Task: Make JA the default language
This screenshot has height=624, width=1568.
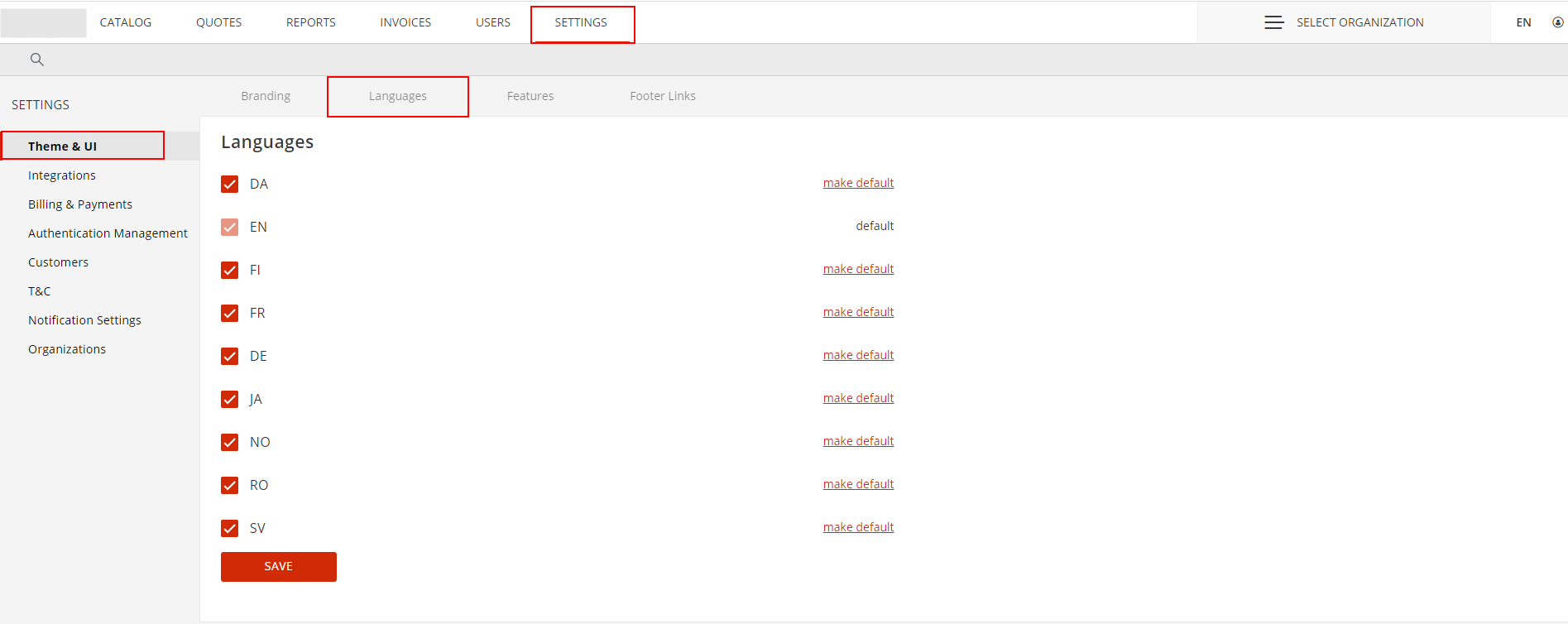Action: (858, 398)
